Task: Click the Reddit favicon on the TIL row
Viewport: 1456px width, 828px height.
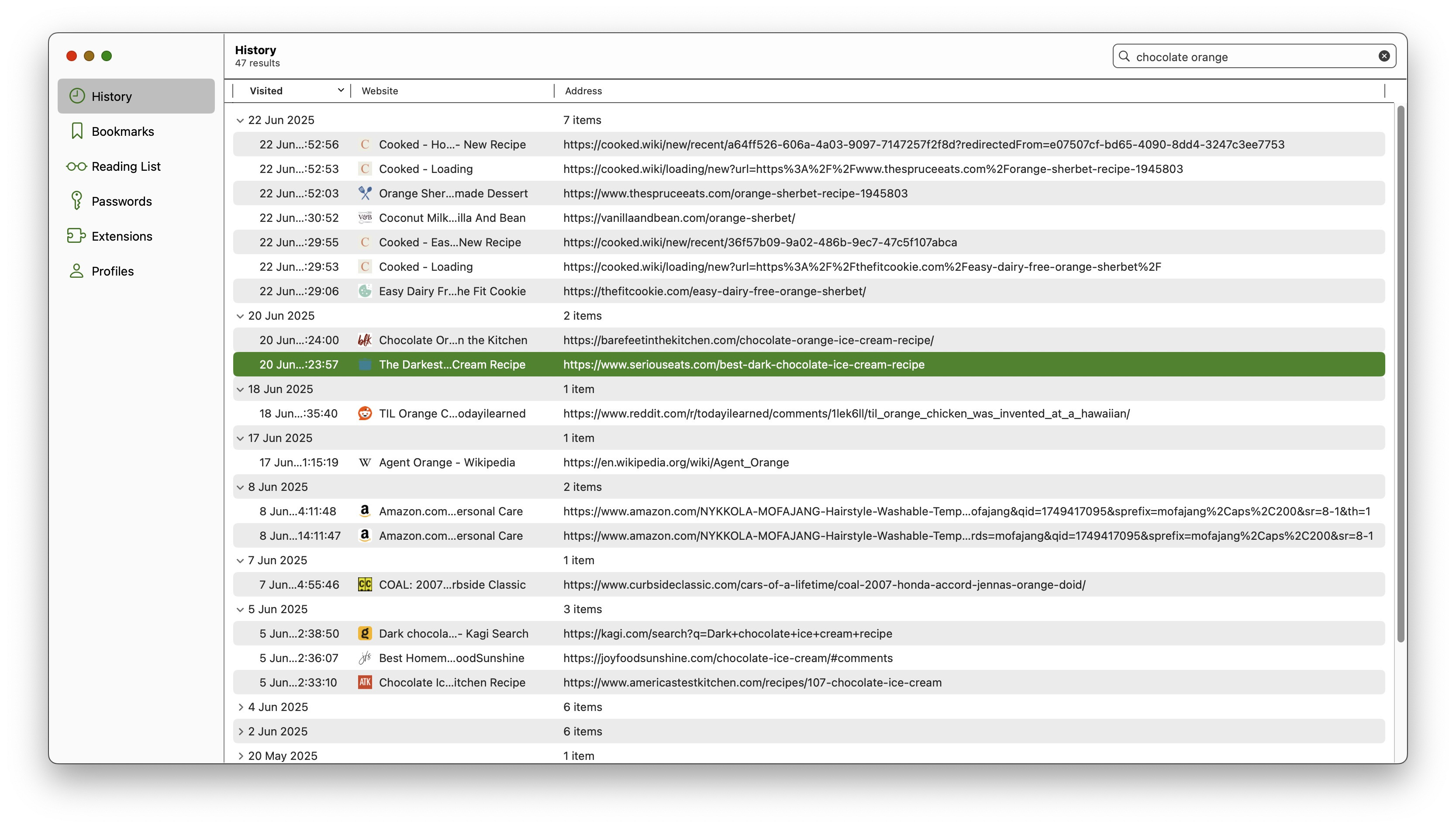Action: [x=365, y=414]
